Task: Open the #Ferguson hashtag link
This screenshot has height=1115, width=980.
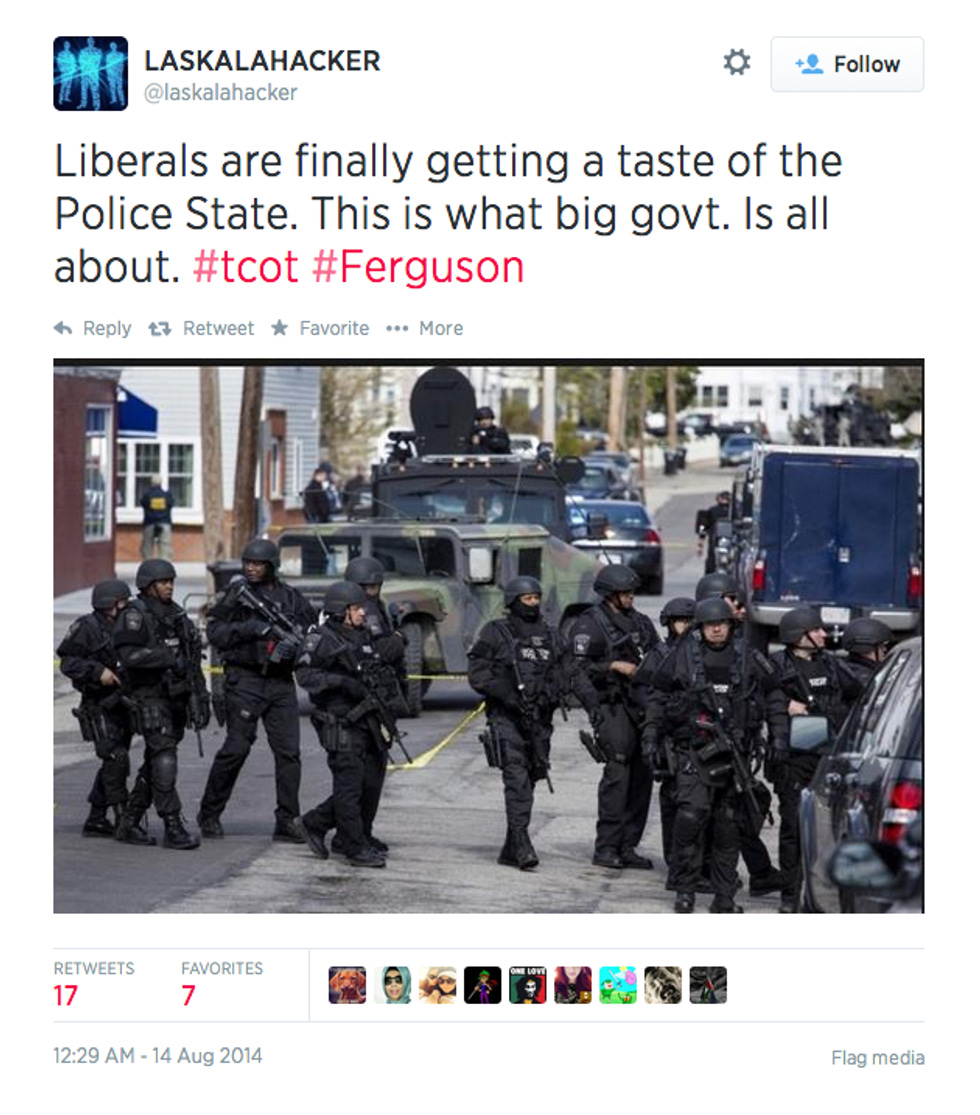Action: 418,267
